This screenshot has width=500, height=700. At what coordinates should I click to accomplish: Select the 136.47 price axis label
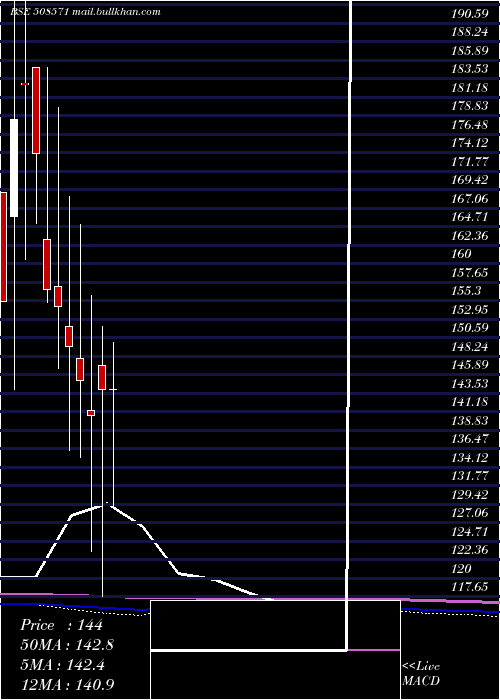point(470,439)
